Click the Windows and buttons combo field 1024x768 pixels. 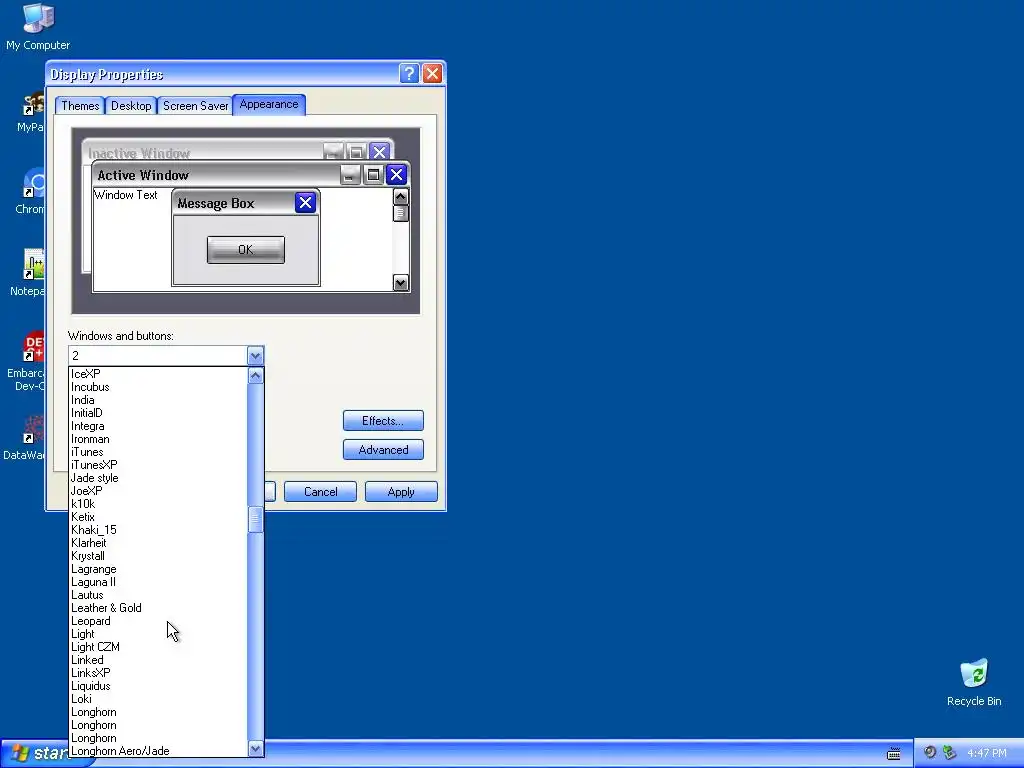[158, 355]
